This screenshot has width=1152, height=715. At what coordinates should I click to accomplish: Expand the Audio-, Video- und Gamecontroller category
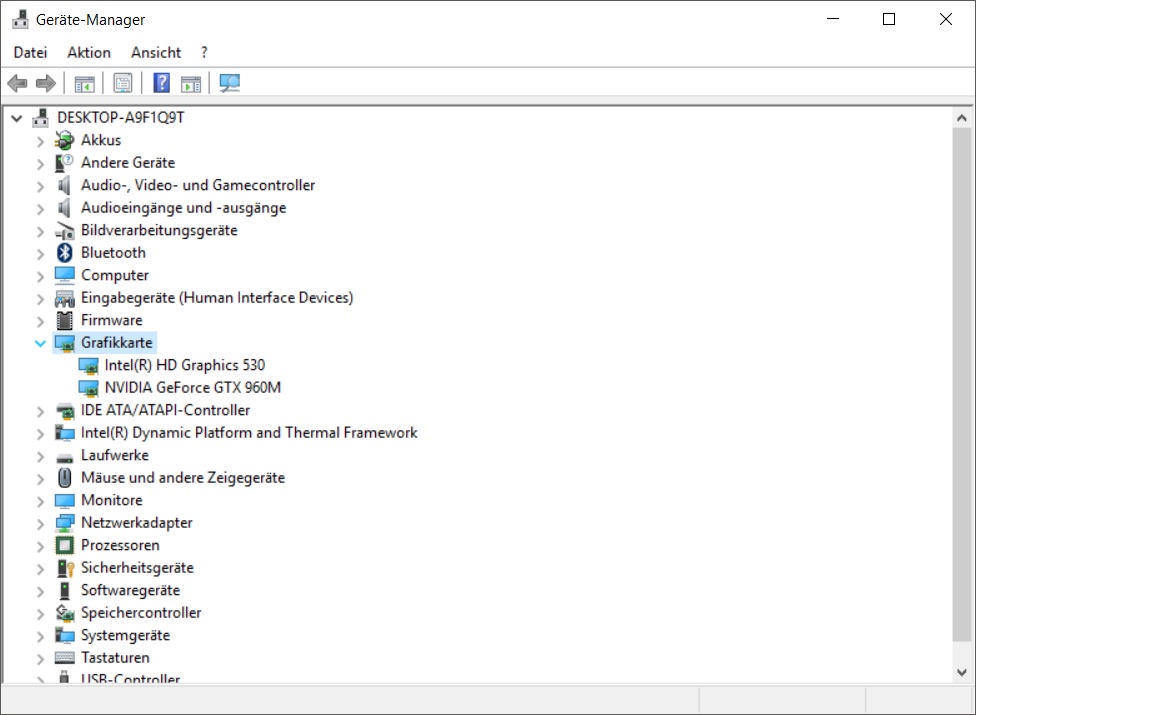40,186
